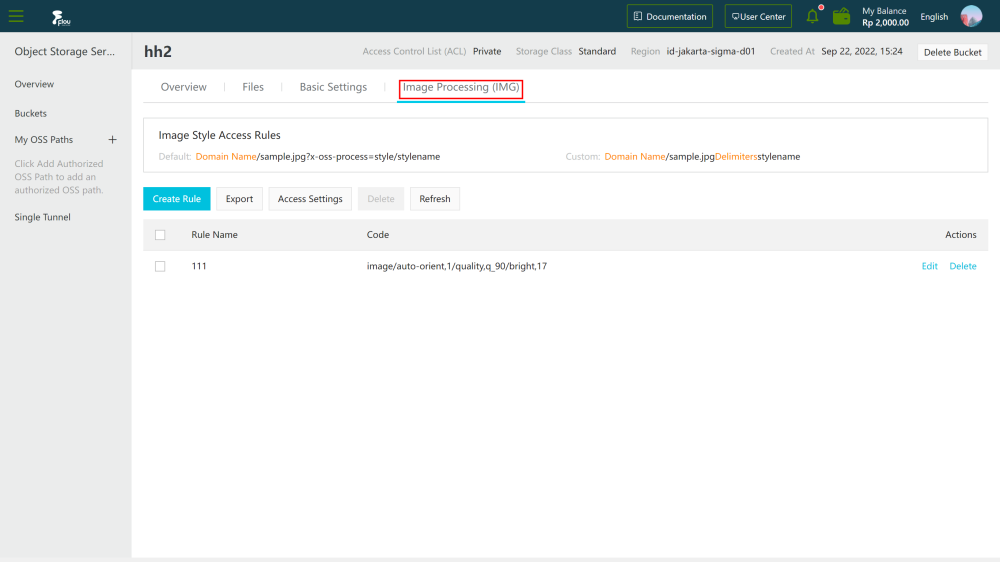The height and width of the screenshot is (562, 1000).
Task: Edit rule 111
Action: pos(929,266)
